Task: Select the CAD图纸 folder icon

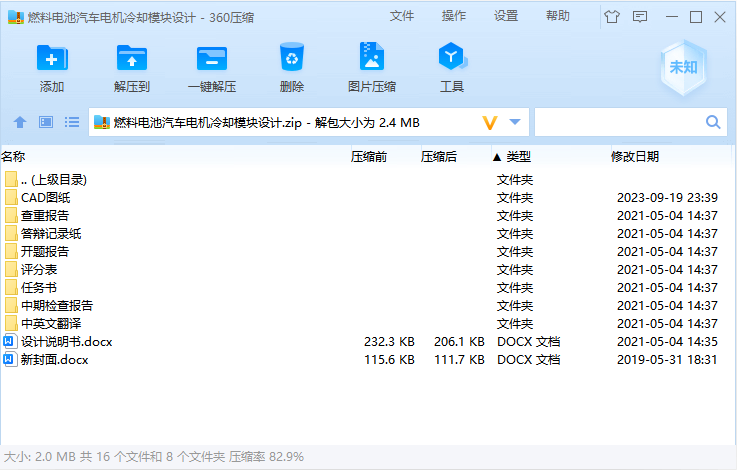Action: coord(11,197)
